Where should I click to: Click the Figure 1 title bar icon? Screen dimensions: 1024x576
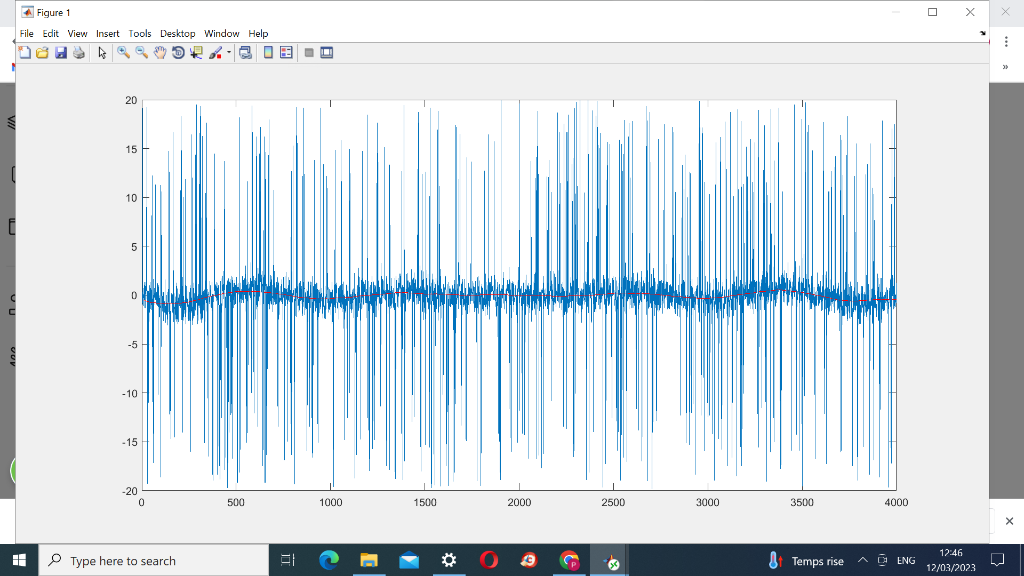point(27,12)
